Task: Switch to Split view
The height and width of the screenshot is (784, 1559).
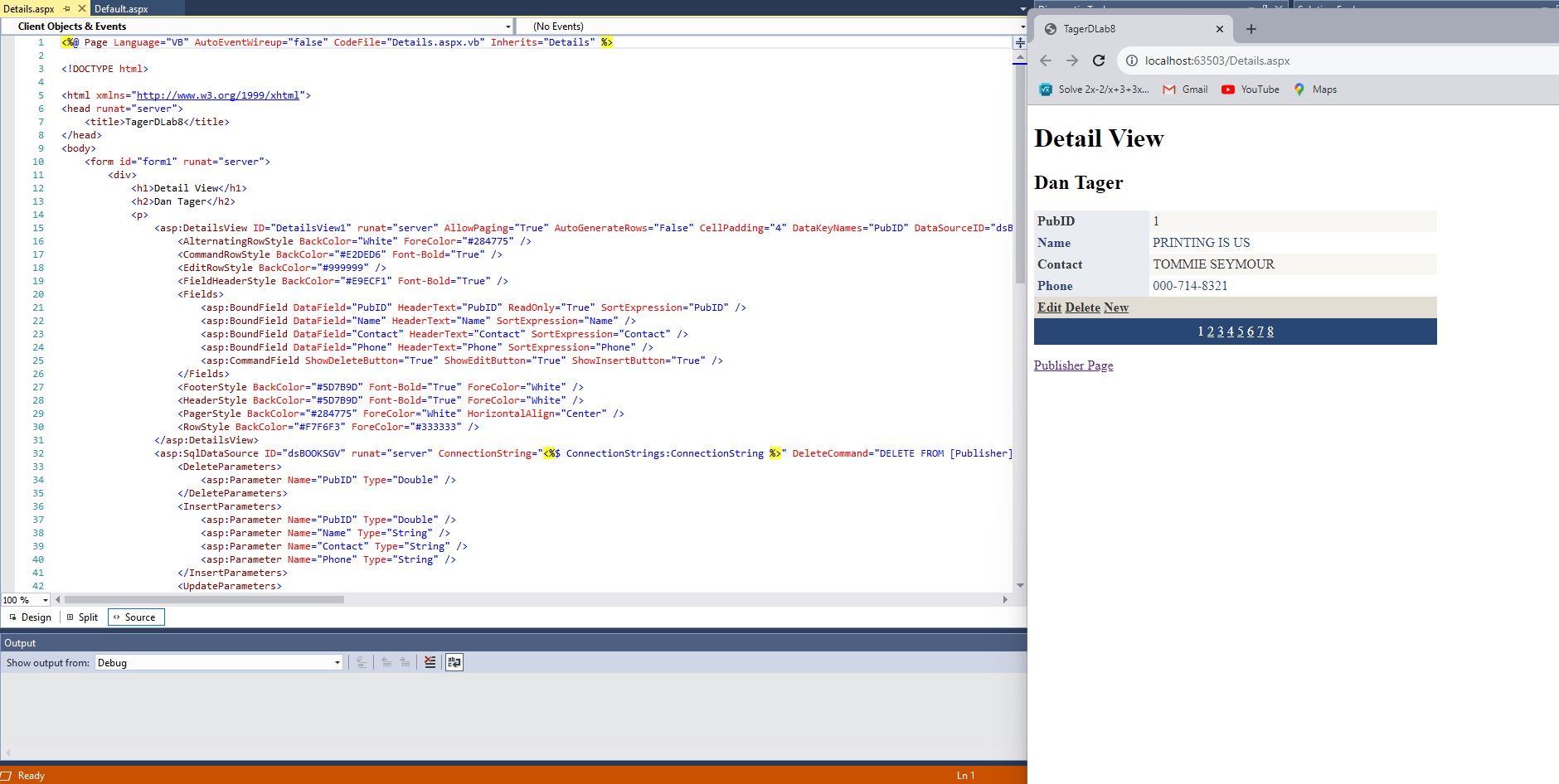Action: (82, 617)
